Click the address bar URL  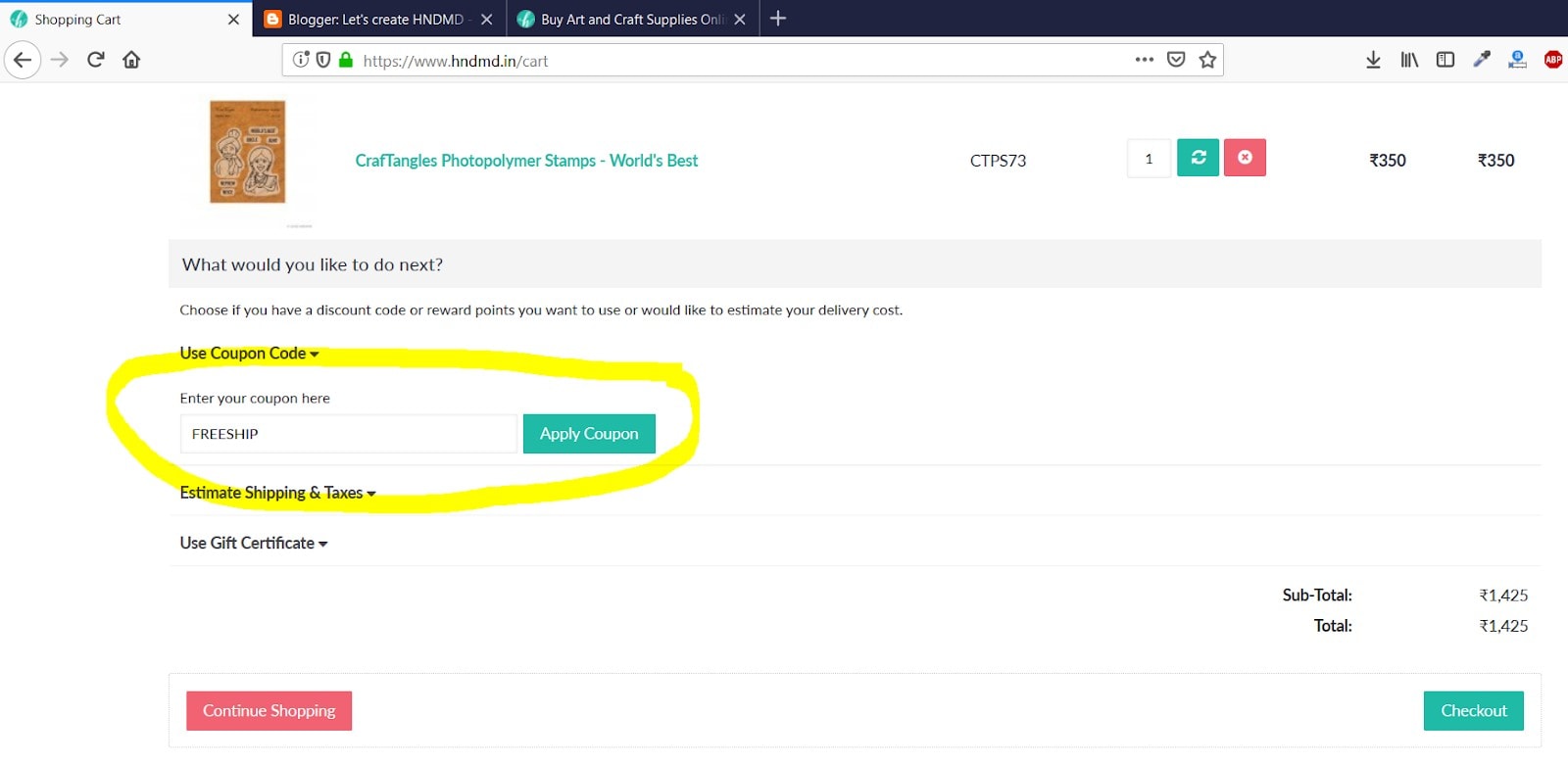pos(456,61)
